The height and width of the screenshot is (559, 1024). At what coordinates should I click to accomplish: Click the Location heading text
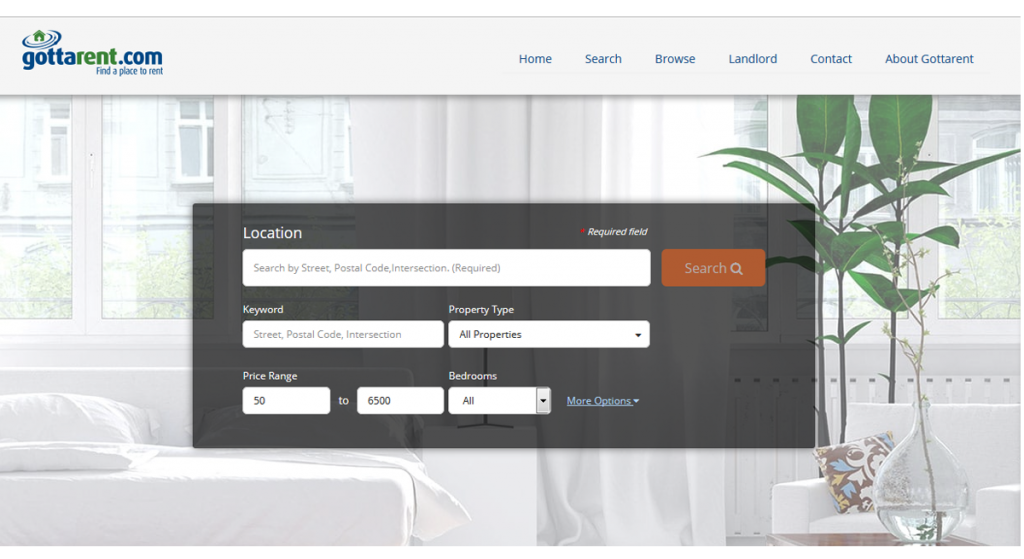tap(272, 233)
